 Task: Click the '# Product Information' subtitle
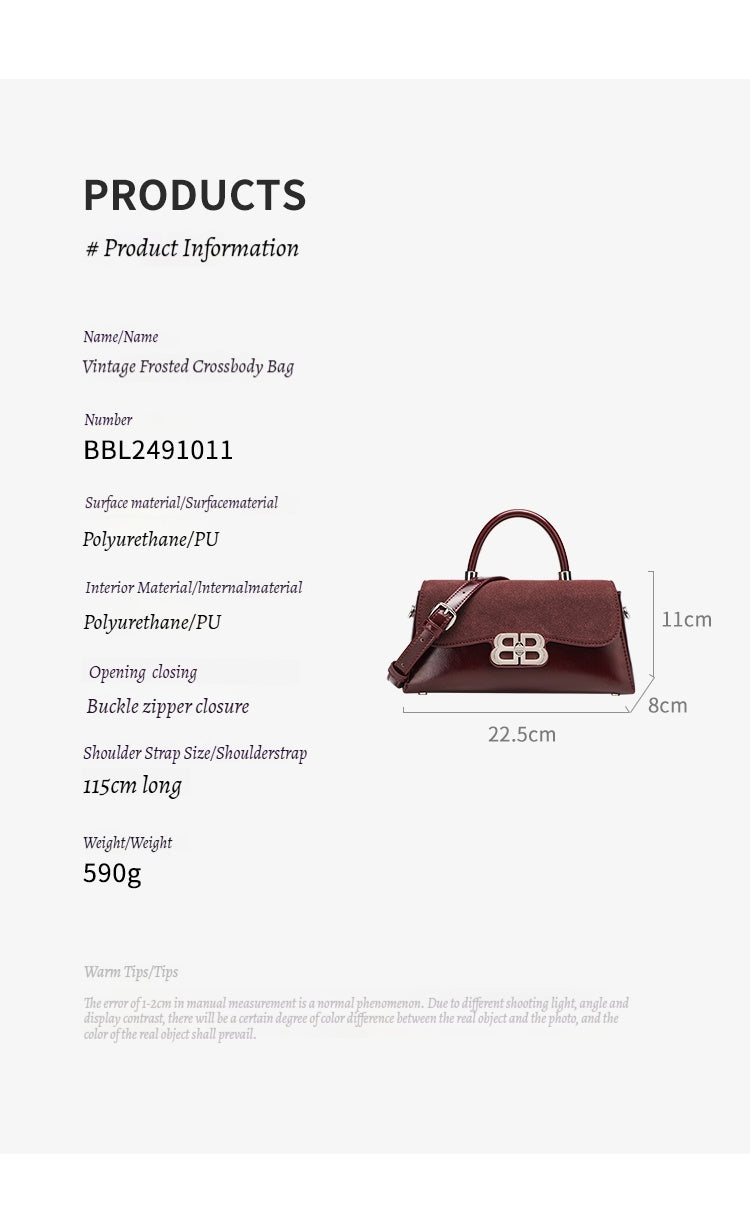coord(192,248)
